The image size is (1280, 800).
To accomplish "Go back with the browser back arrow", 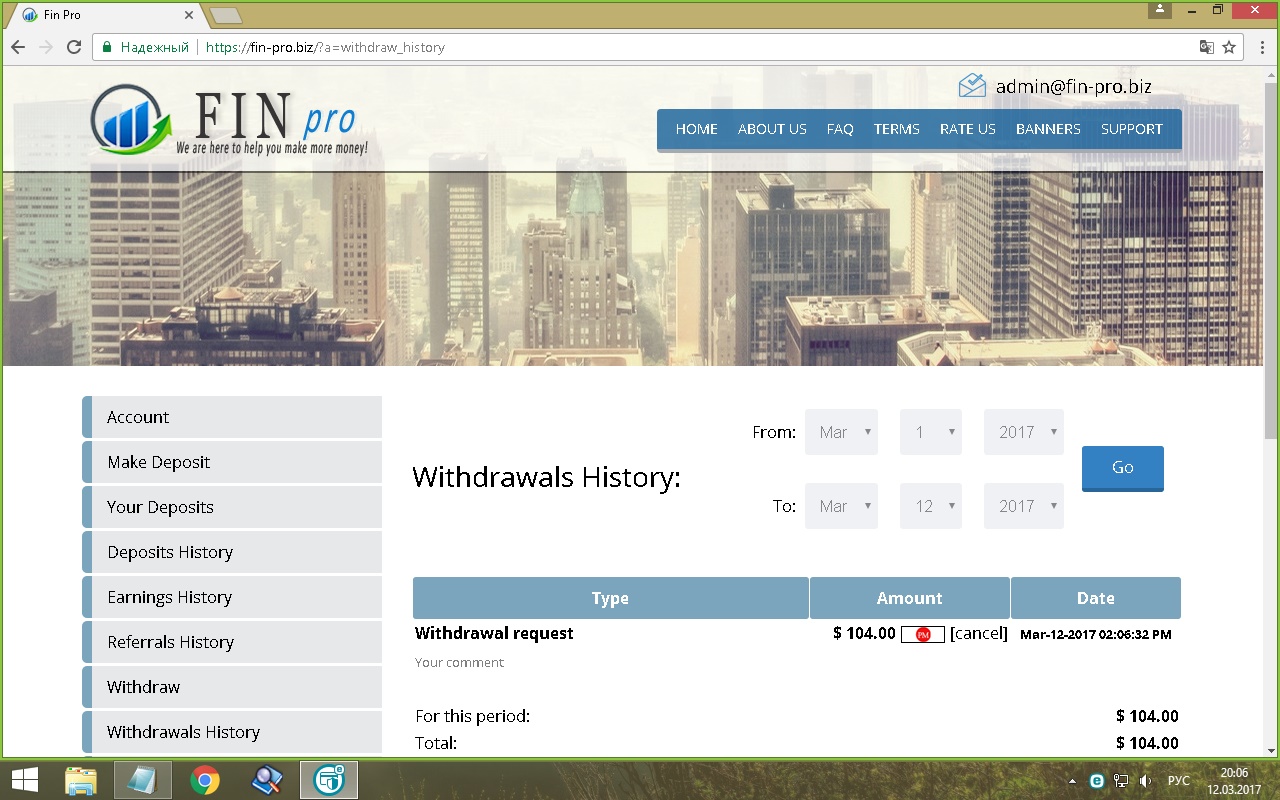I will tap(18, 47).
